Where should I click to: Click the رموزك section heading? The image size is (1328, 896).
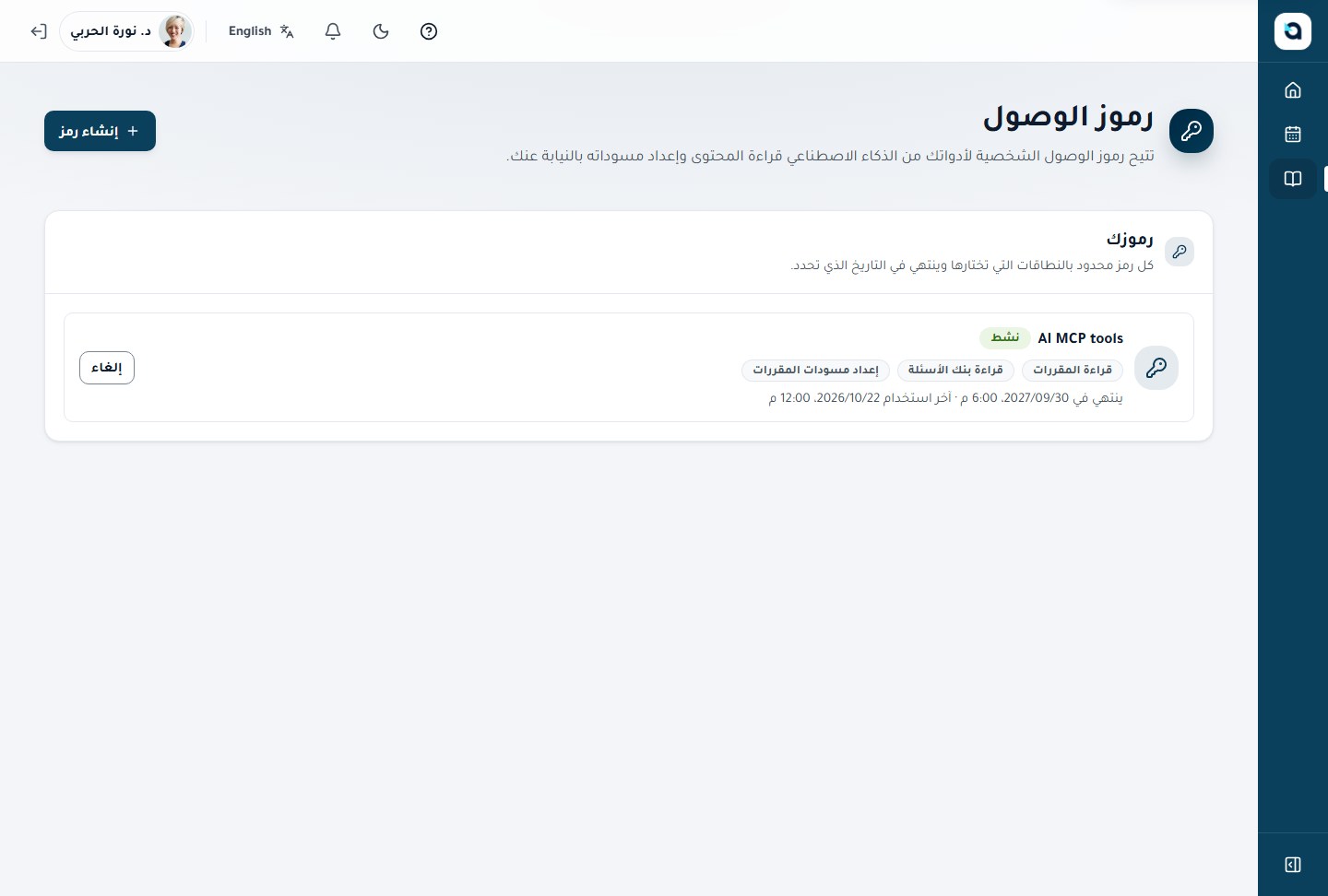coord(1130,239)
